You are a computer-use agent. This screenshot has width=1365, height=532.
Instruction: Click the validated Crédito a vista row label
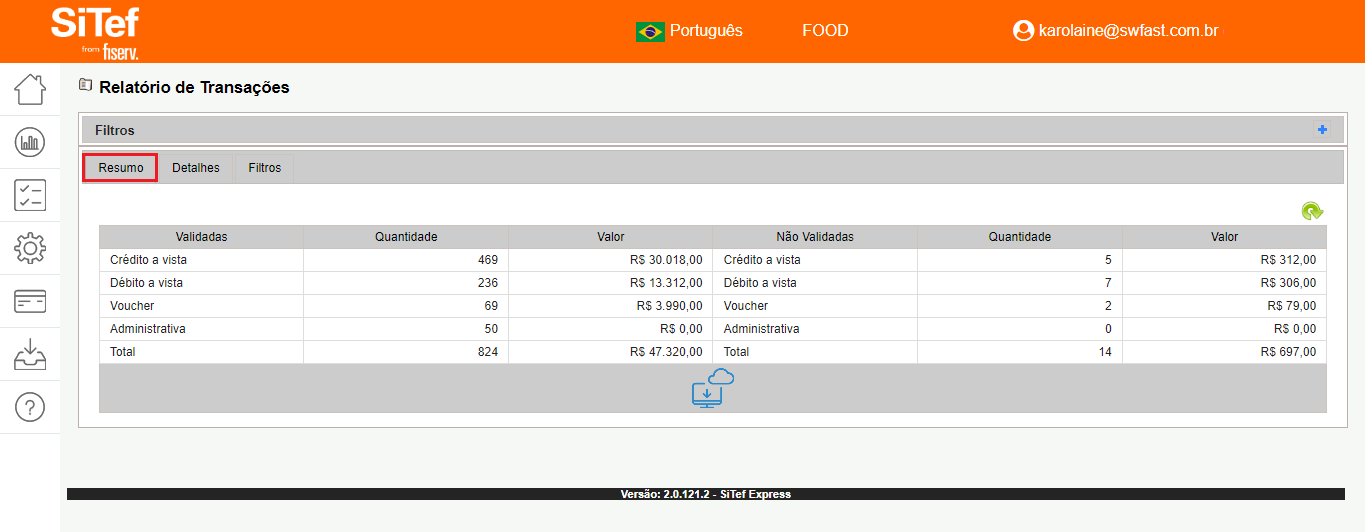coord(148,260)
